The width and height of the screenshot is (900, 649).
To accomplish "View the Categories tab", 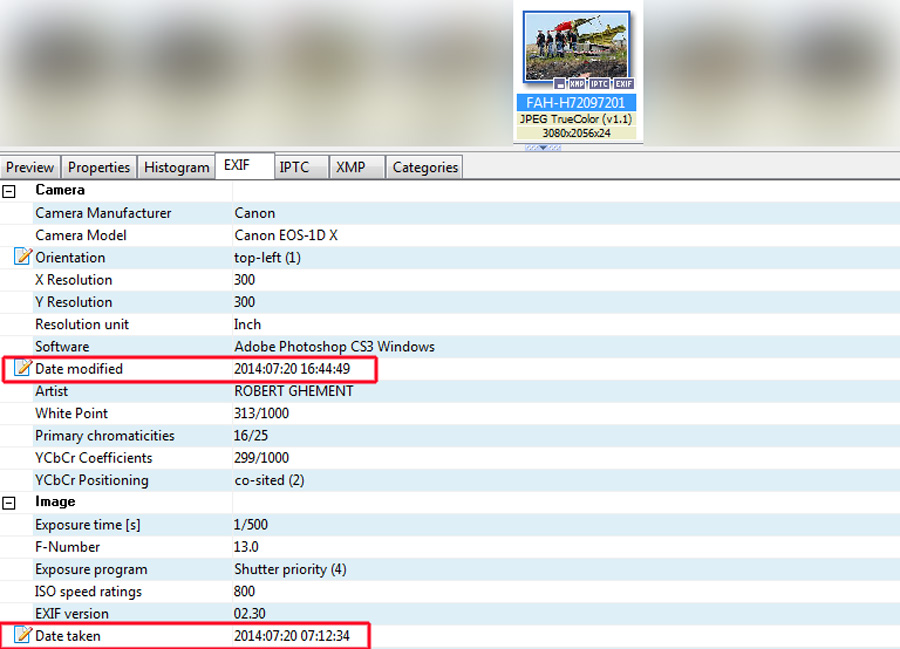I will pos(425,168).
